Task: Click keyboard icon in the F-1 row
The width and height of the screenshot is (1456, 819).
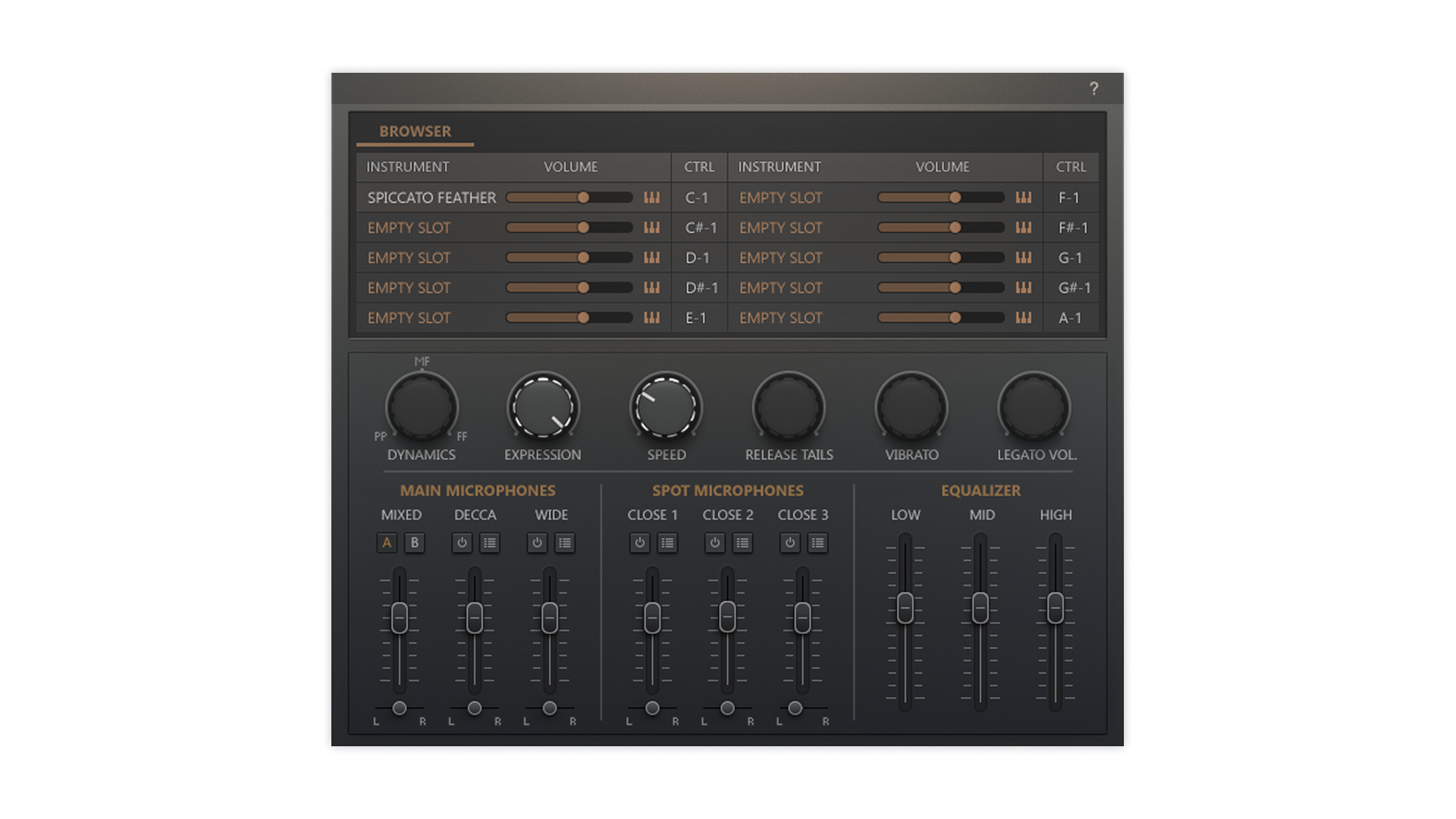Action: (1023, 198)
